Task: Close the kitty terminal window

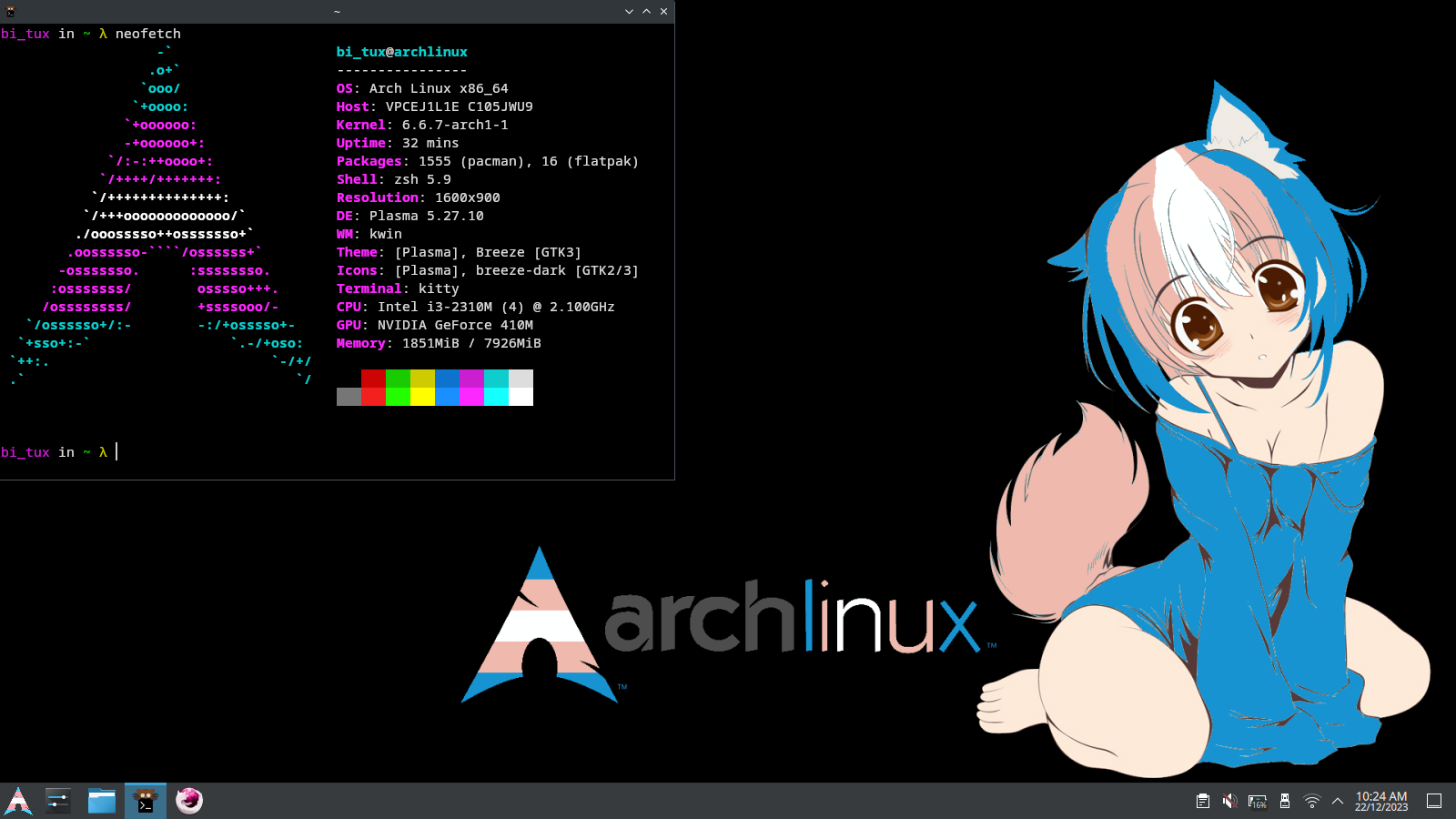Action: 663,12
